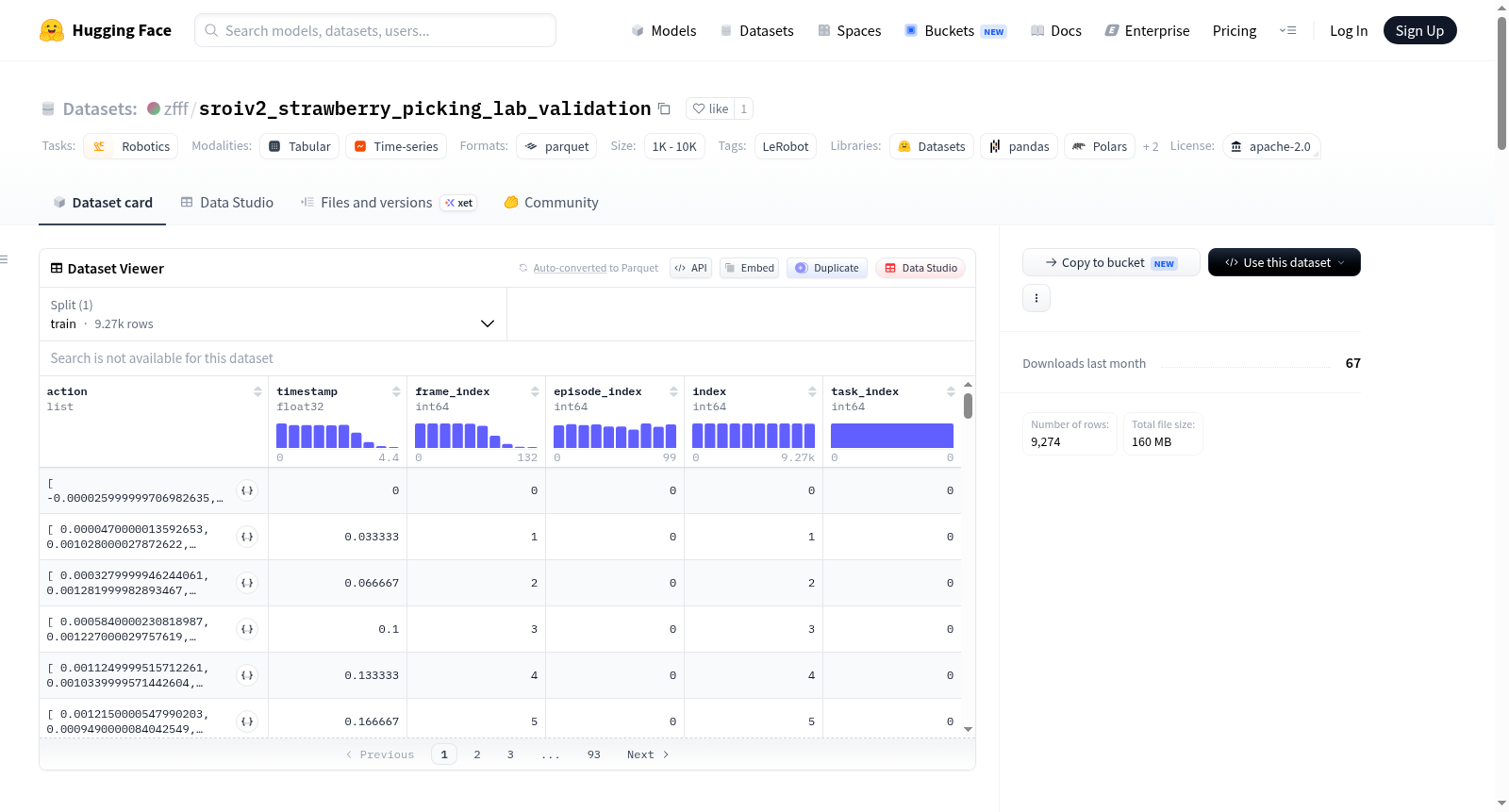Click the Robotics task tag
Viewport: 1509px width, 812px height.
tap(131, 146)
